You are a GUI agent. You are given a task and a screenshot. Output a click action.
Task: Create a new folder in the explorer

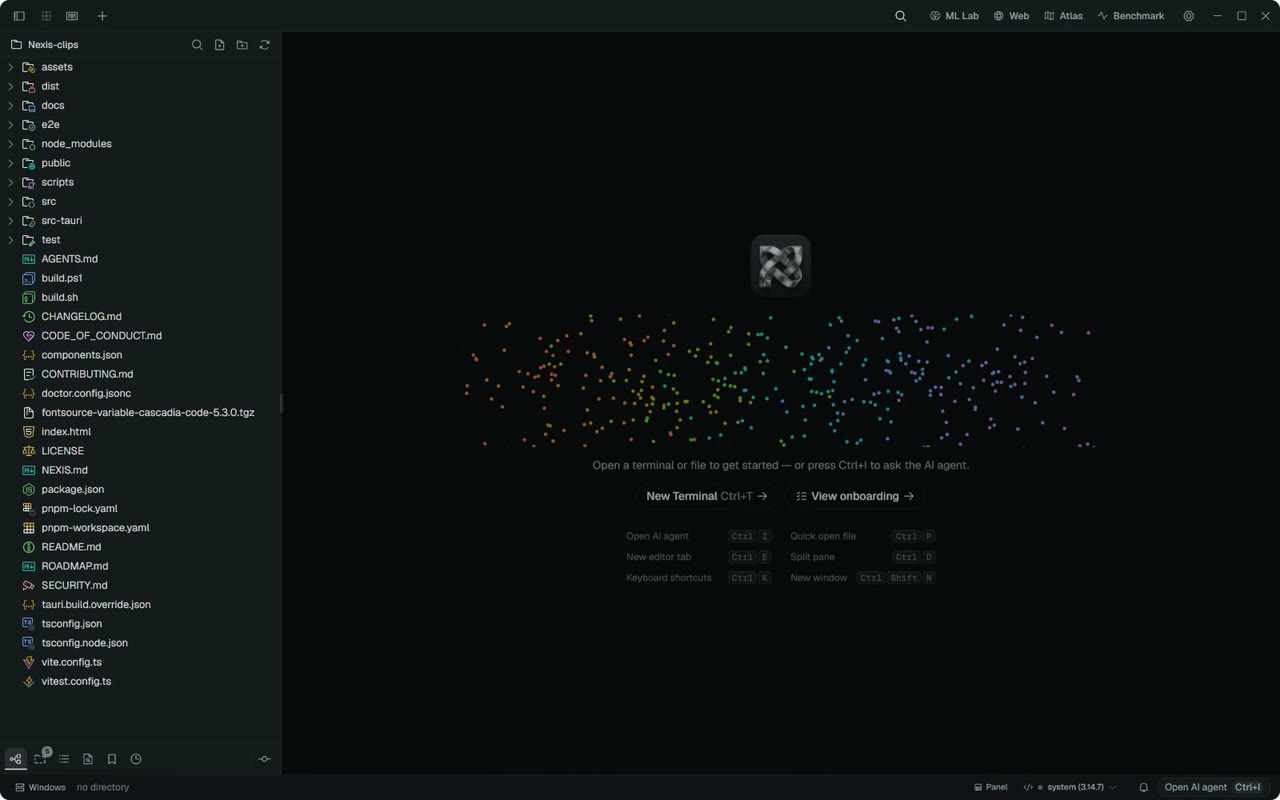click(x=242, y=45)
